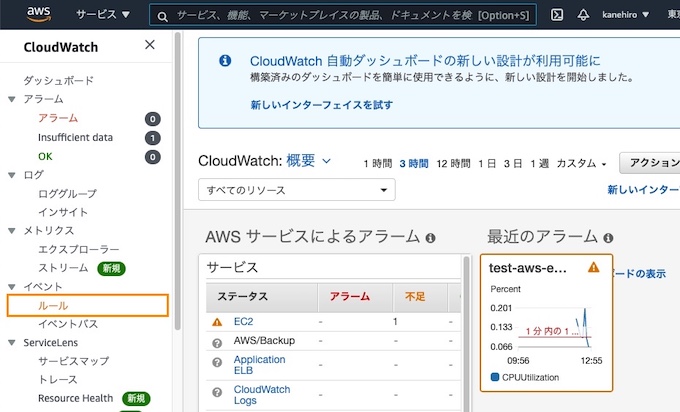Collapse the イベント section in sidebar
The width and height of the screenshot is (680, 412).
12,287
